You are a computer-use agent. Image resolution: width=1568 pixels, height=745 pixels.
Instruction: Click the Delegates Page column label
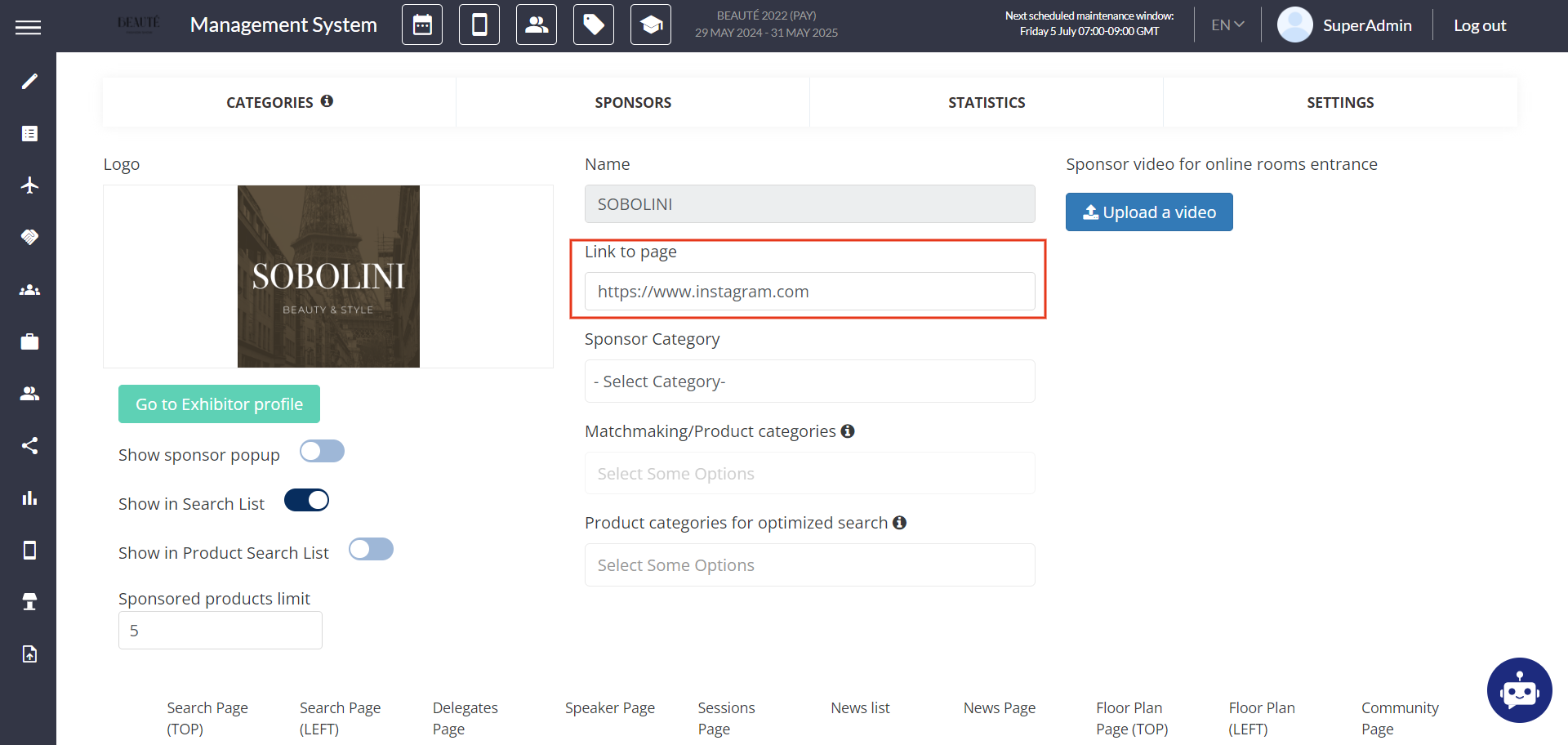[x=465, y=718]
